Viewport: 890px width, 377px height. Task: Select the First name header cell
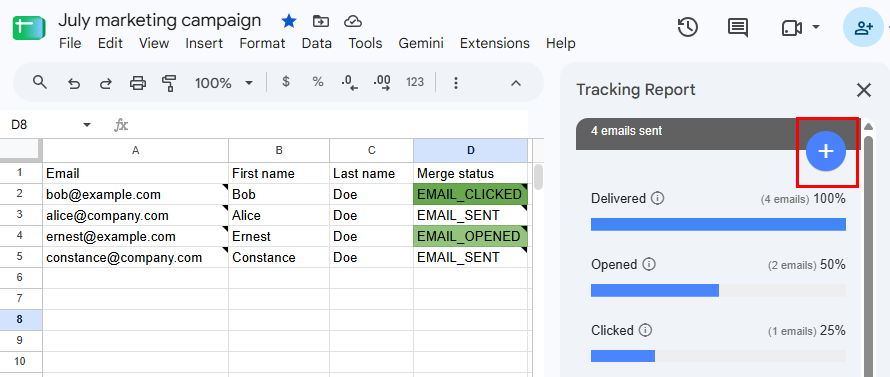[x=279, y=173]
